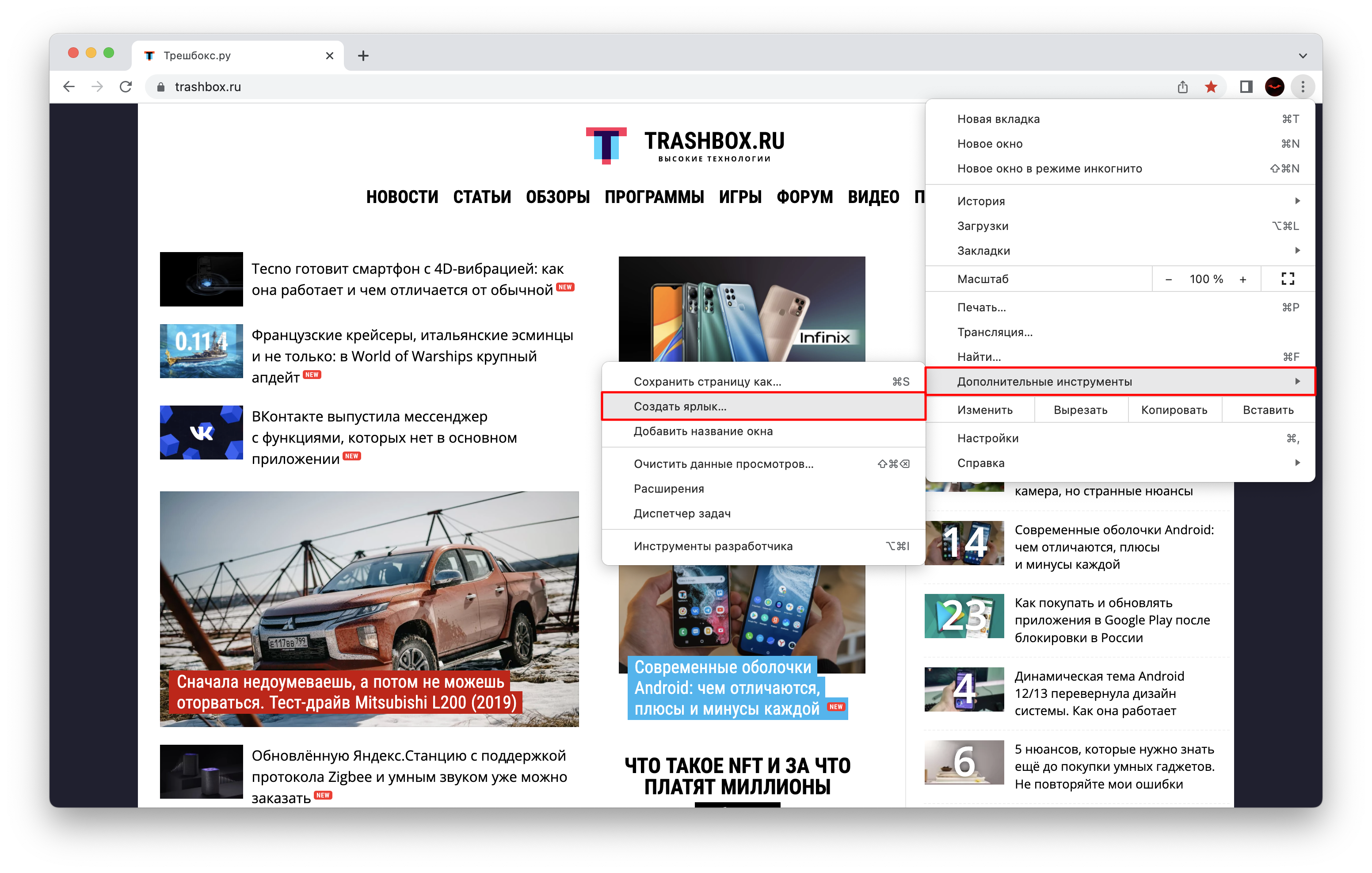Open the ВИДЕО site section
Image resolution: width=1372 pixels, height=873 pixels.
tap(873, 197)
